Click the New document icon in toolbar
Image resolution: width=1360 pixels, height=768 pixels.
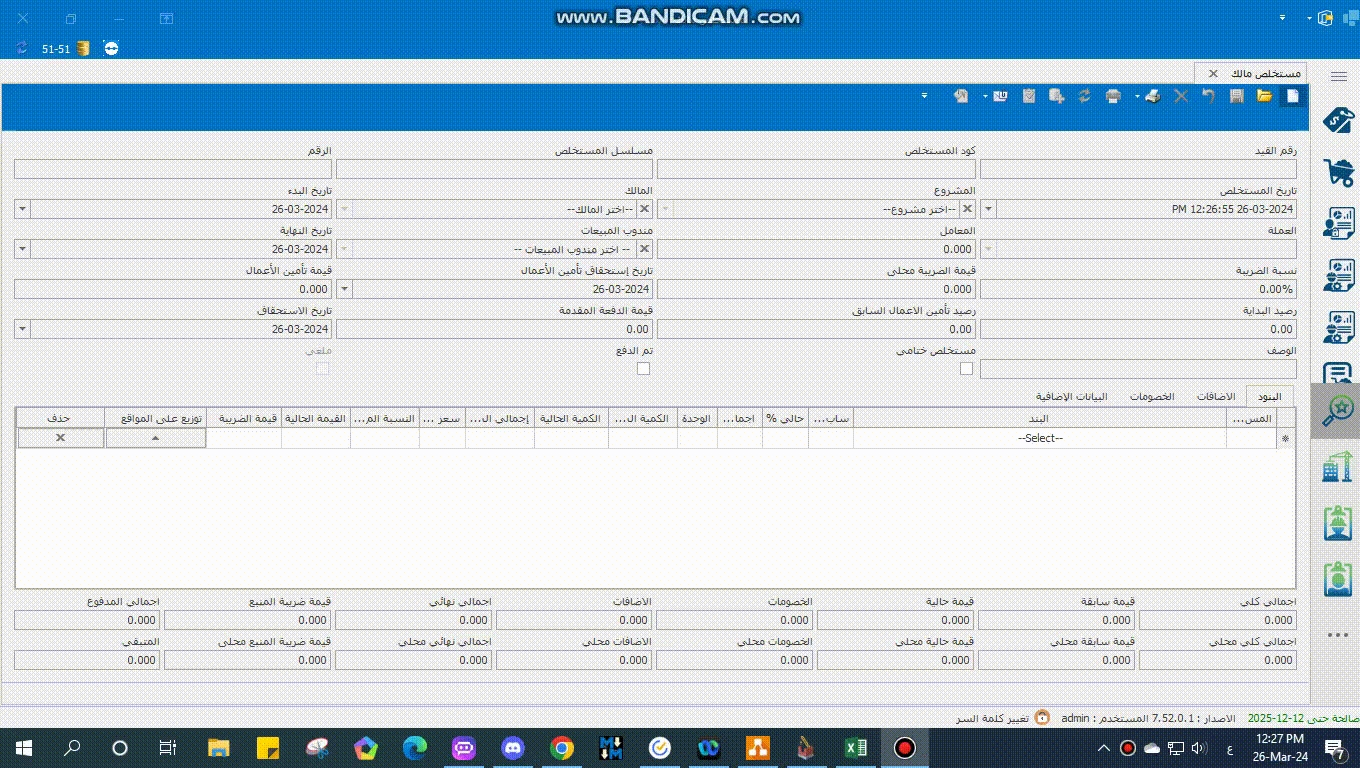[x=1292, y=96]
